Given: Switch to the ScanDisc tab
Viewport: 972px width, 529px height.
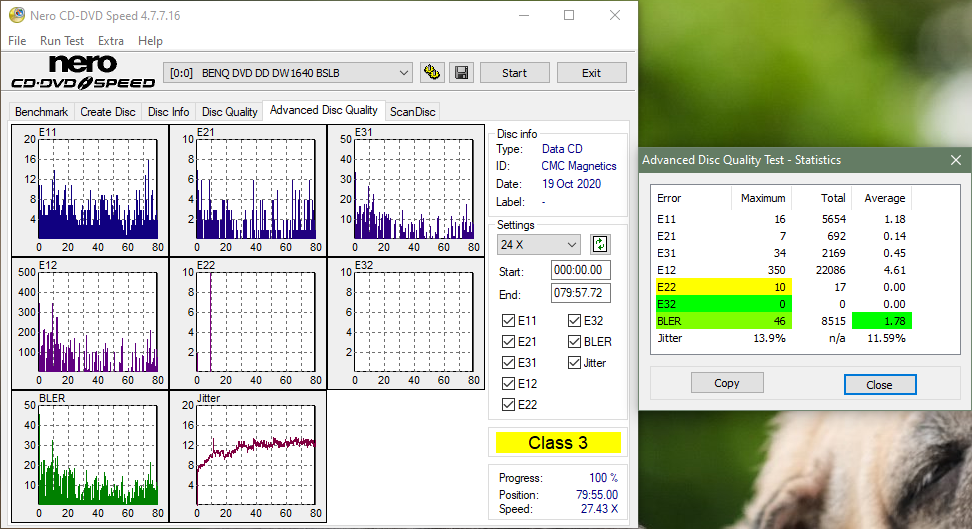Looking at the screenshot, I should (x=413, y=112).
